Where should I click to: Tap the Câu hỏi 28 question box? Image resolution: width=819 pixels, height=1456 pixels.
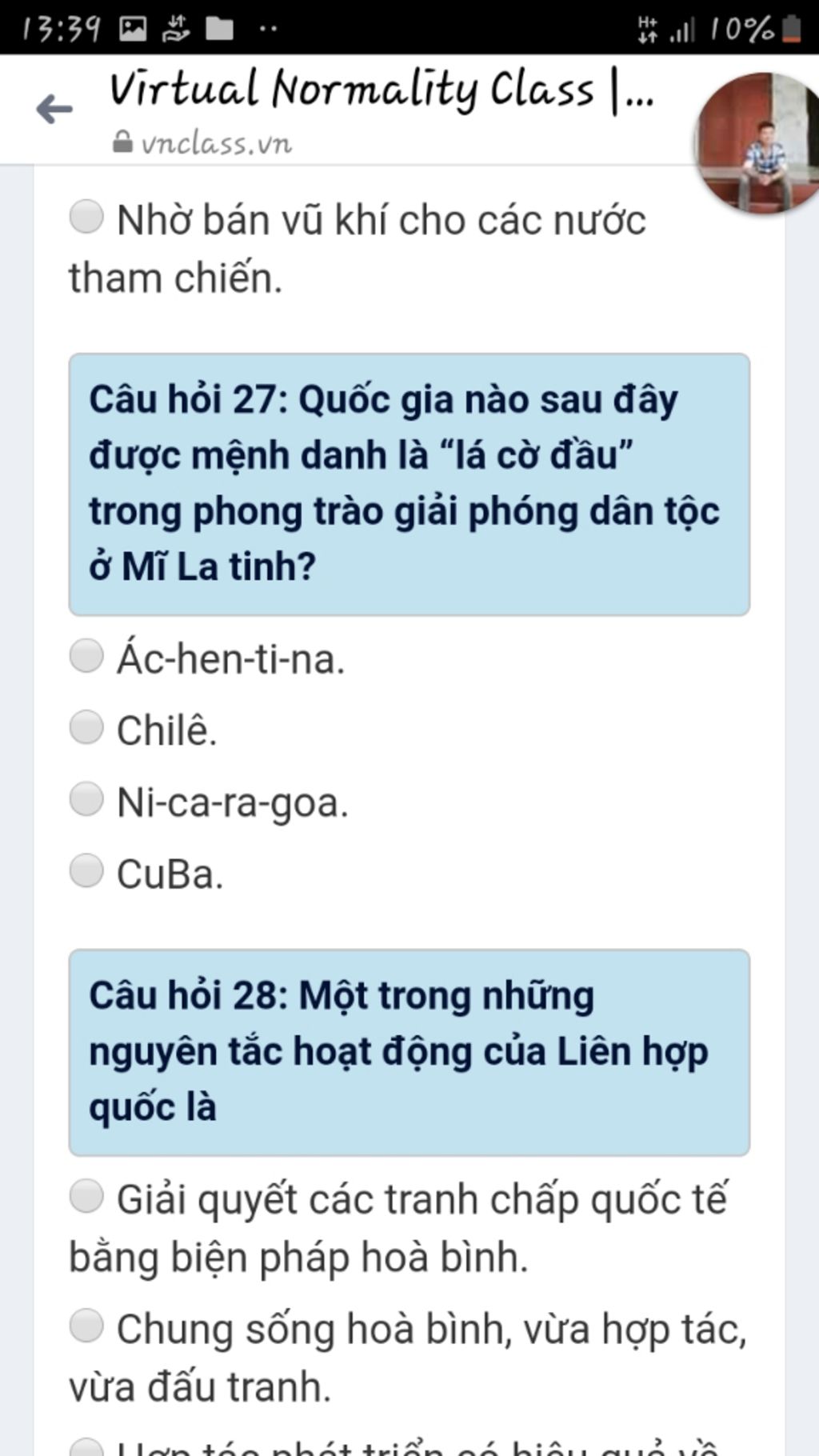pos(409,1052)
